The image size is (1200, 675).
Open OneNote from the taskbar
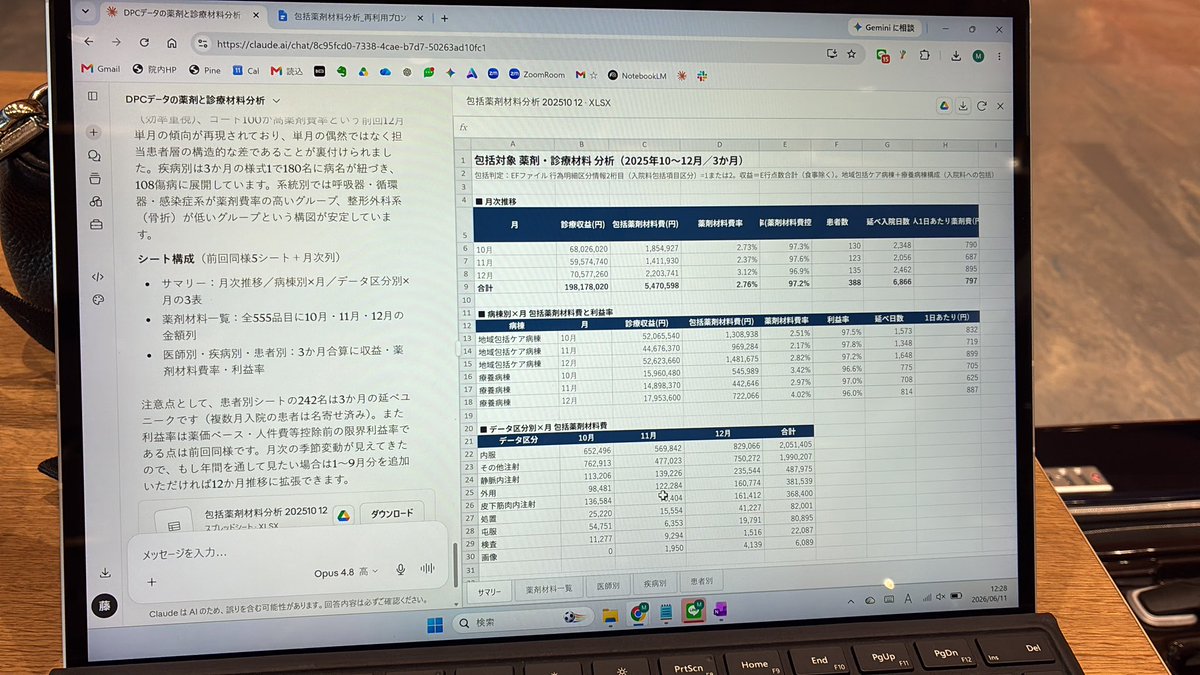(x=721, y=608)
